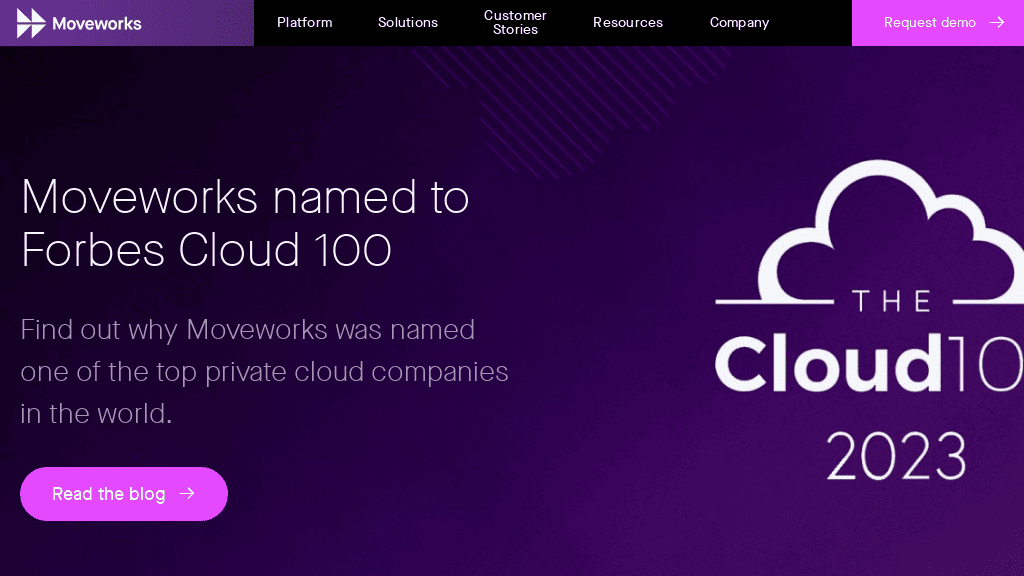
Task: Open the Solutions dropdown
Action: point(407,22)
